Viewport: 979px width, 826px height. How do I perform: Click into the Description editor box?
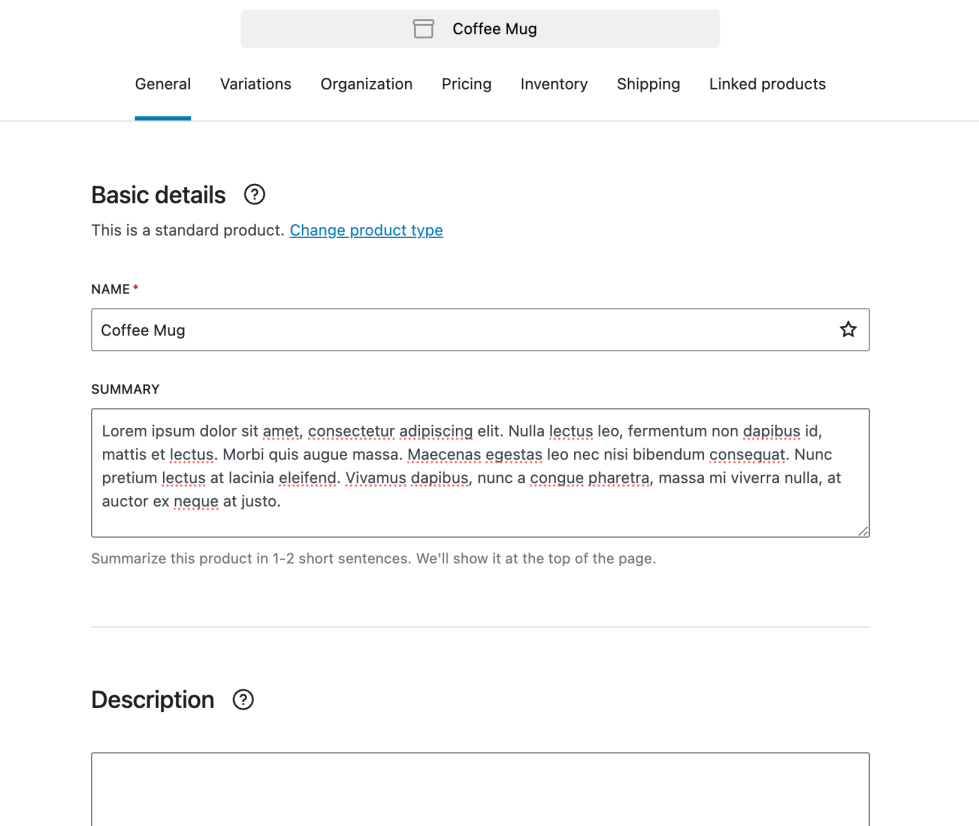[480, 790]
